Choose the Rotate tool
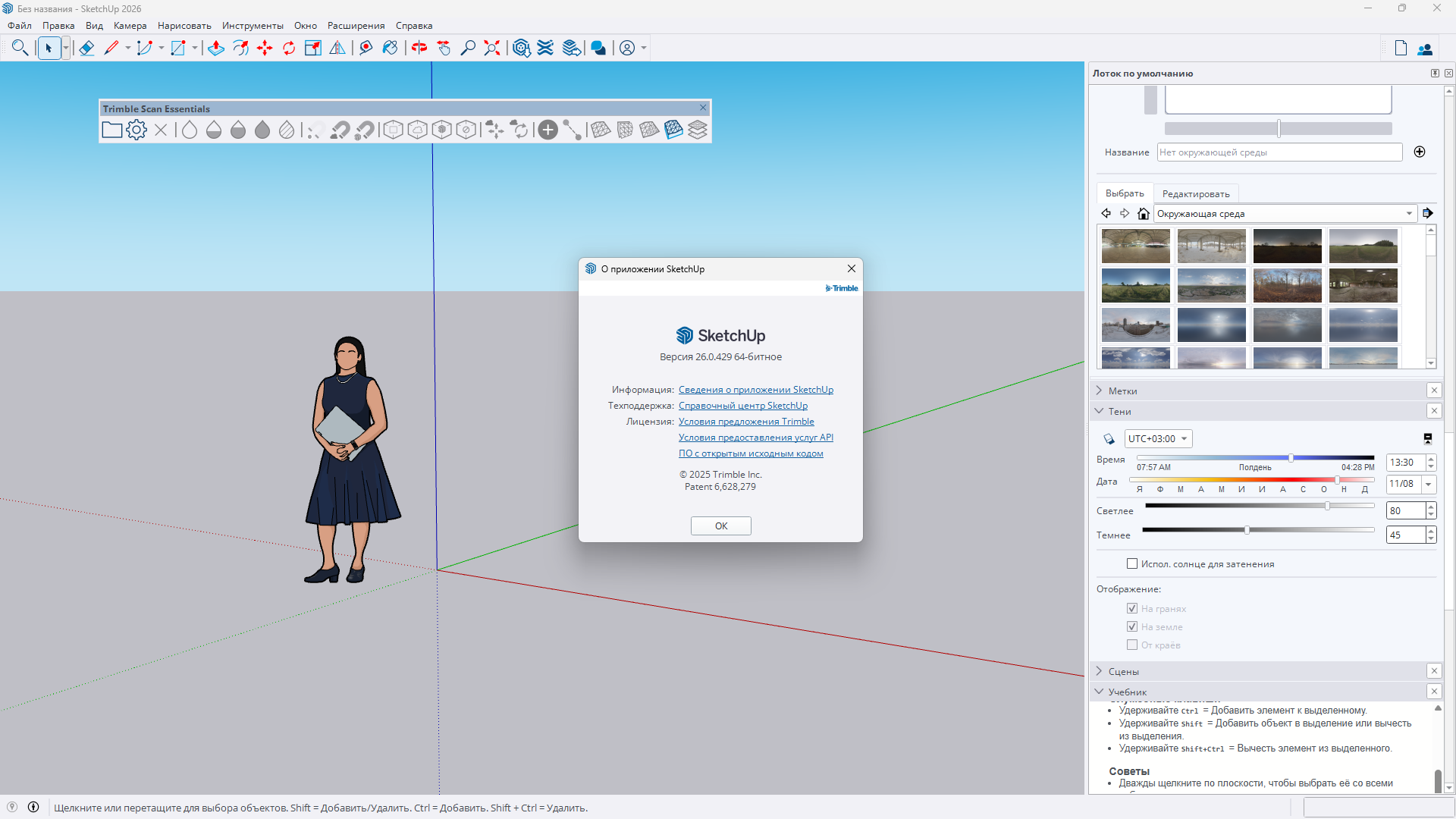Viewport: 1456px width, 819px height. [289, 48]
